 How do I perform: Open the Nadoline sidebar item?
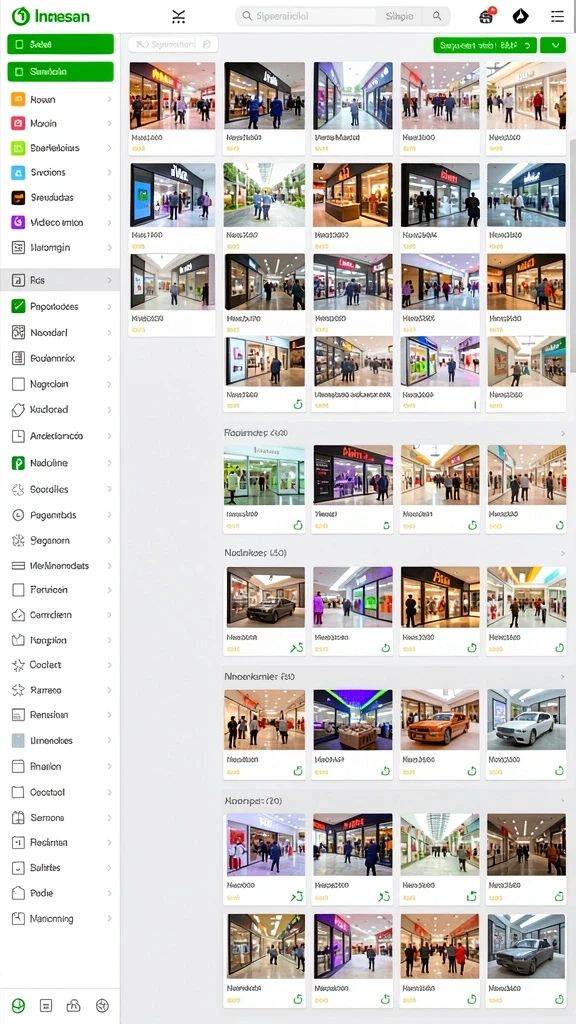pyautogui.click(x=60, y=463)
